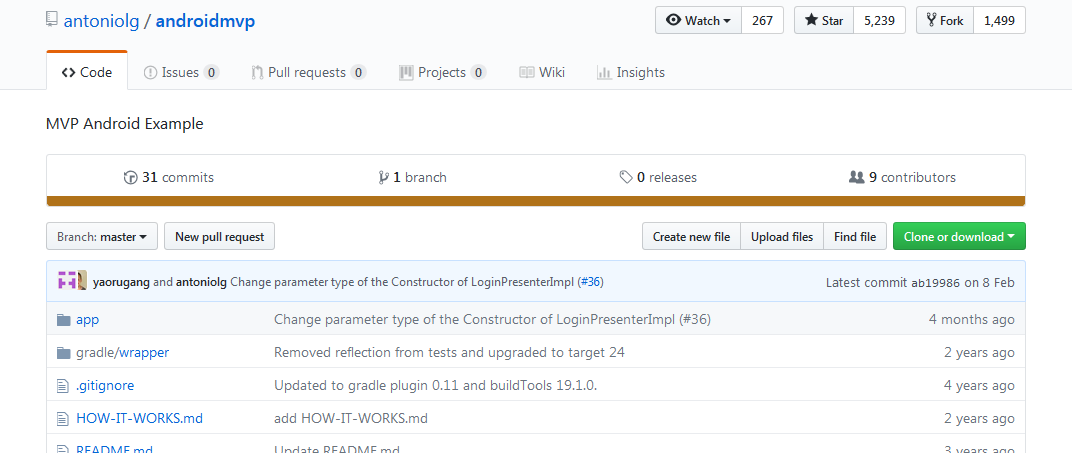
Task: Open the app row commit message about LoginPresenterImpl
Action: (492, 319)
